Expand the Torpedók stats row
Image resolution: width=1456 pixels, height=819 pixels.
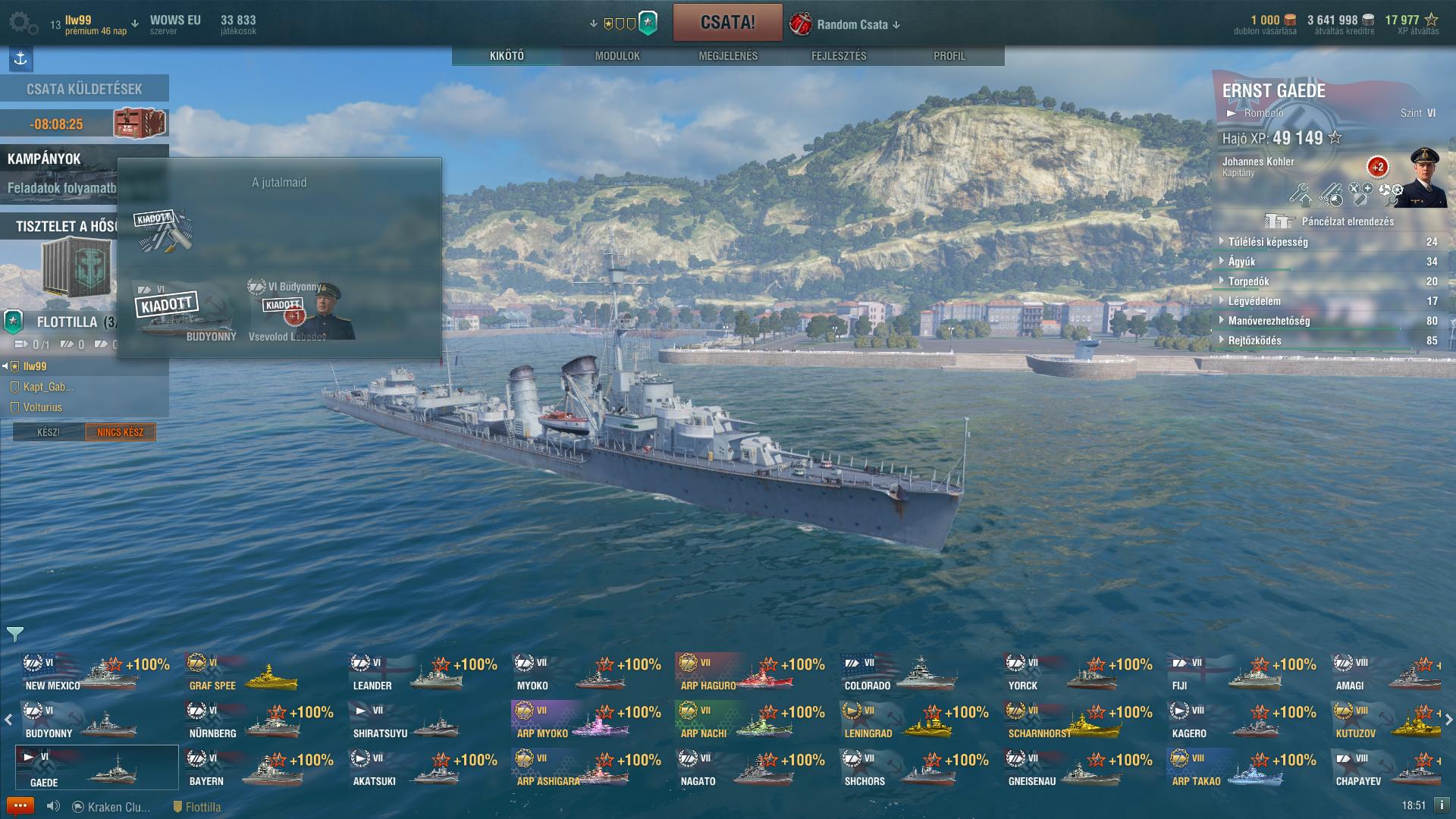pos(1329,281)
